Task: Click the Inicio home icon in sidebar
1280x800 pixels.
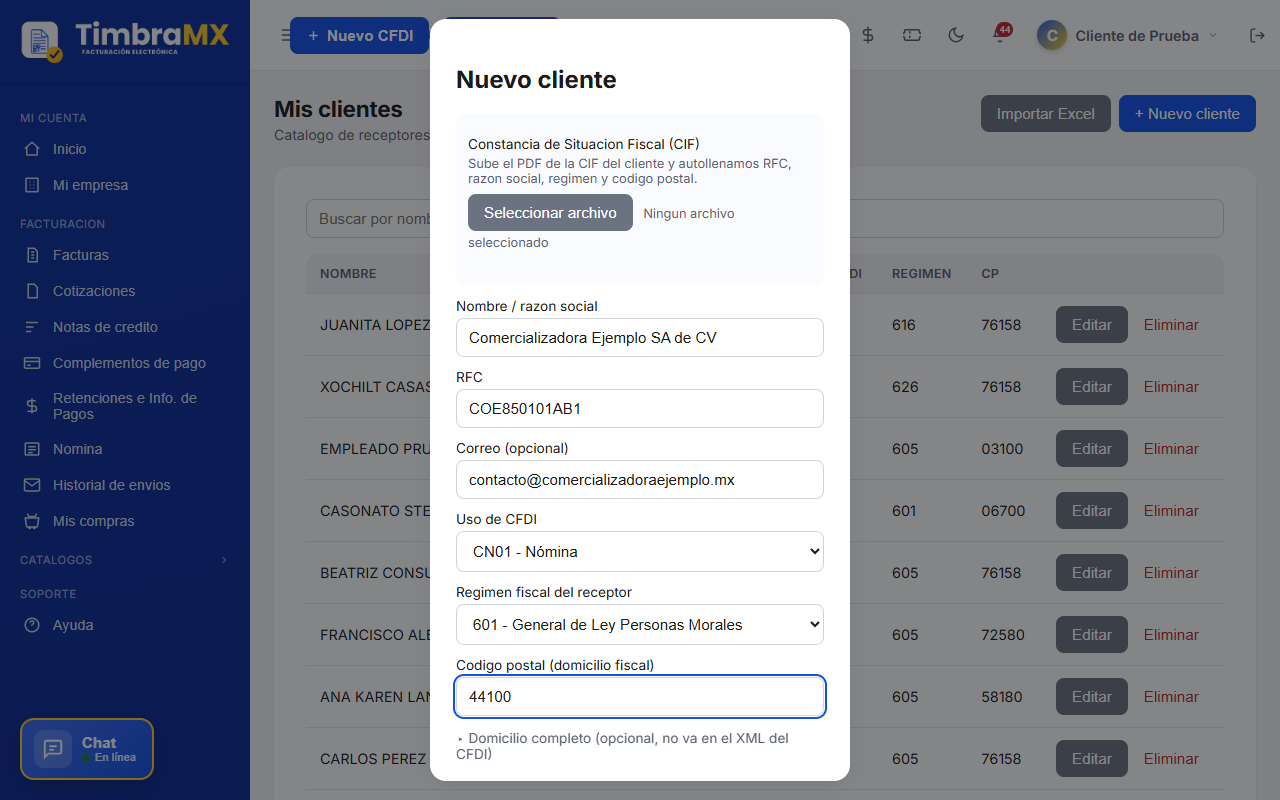Action: pyautogui.click(x=32, y=149)
